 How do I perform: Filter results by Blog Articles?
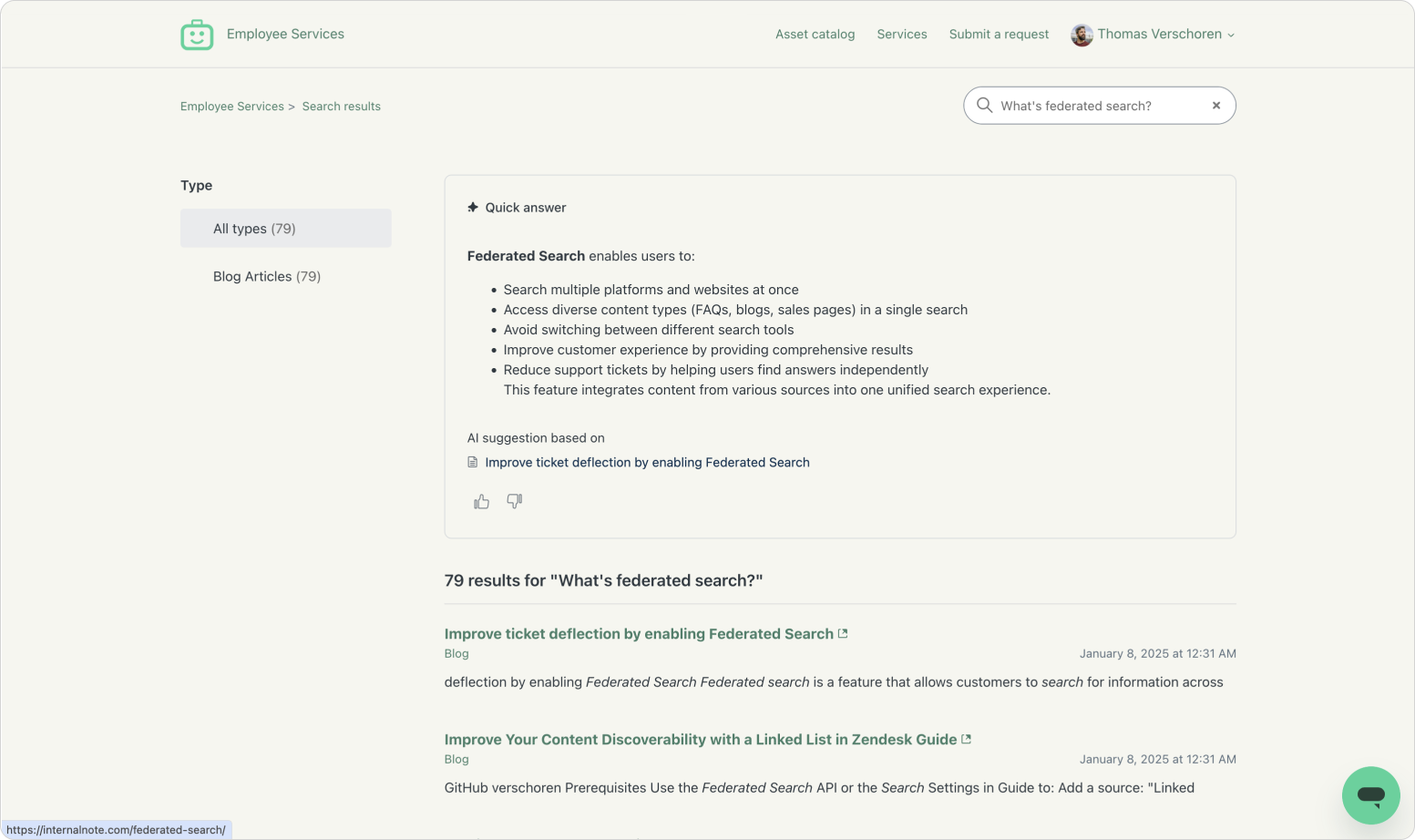coord(266,276)
